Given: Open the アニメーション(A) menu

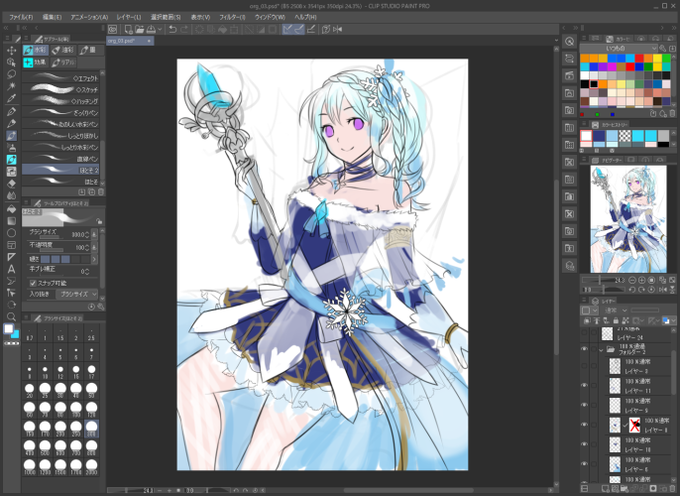Looking at the screenshot, I should tap(89, 17).
